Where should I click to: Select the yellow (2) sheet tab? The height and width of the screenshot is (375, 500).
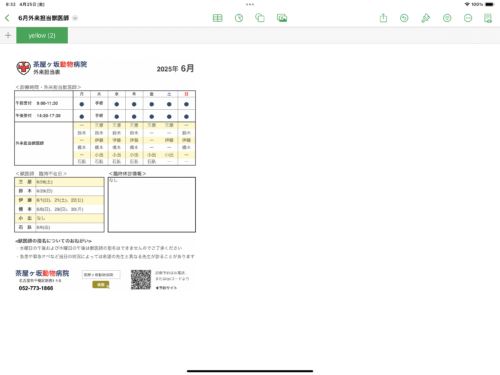[x=42, y=35]
